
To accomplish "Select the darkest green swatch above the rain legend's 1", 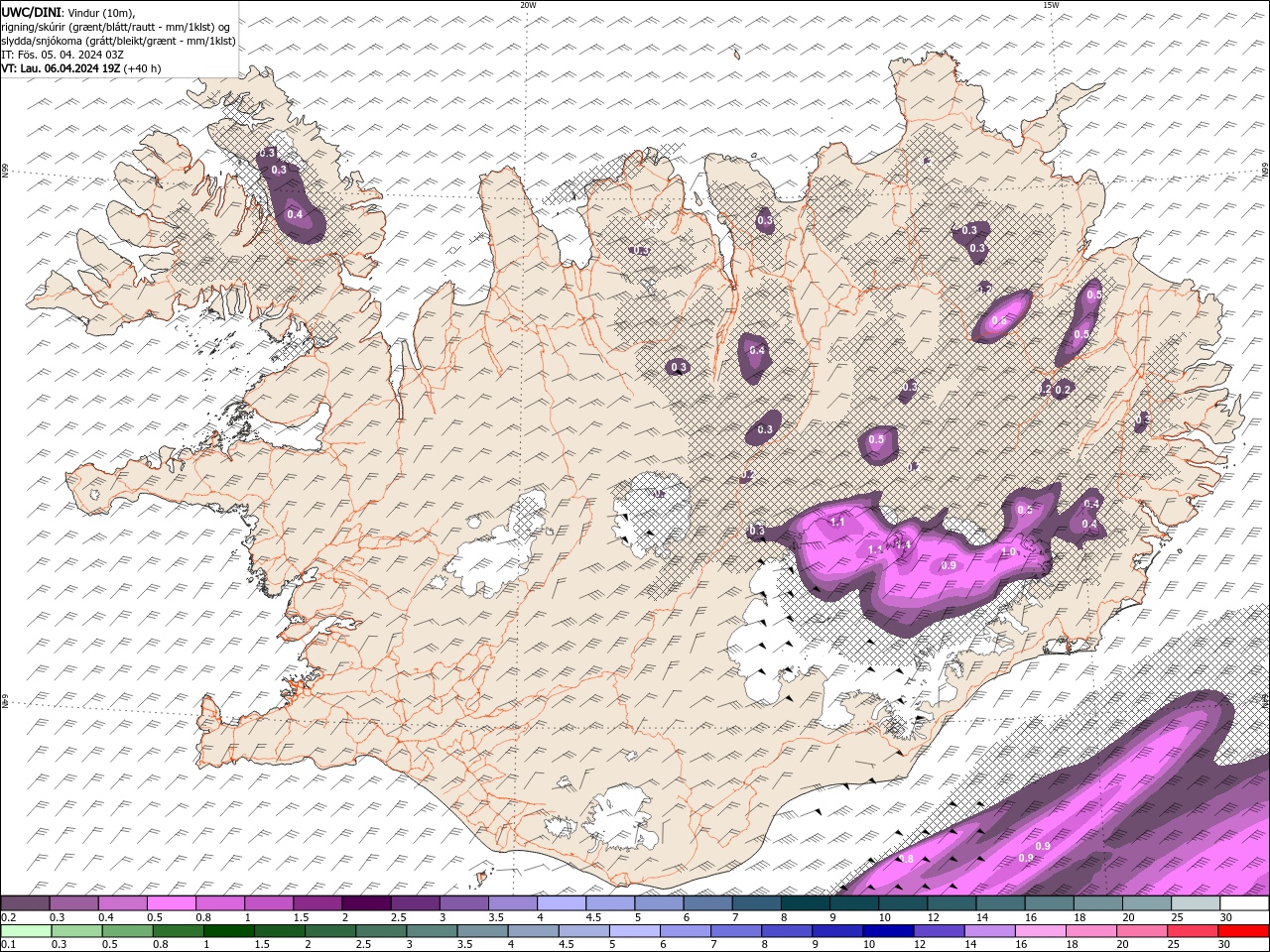I will tap(229, 931).
